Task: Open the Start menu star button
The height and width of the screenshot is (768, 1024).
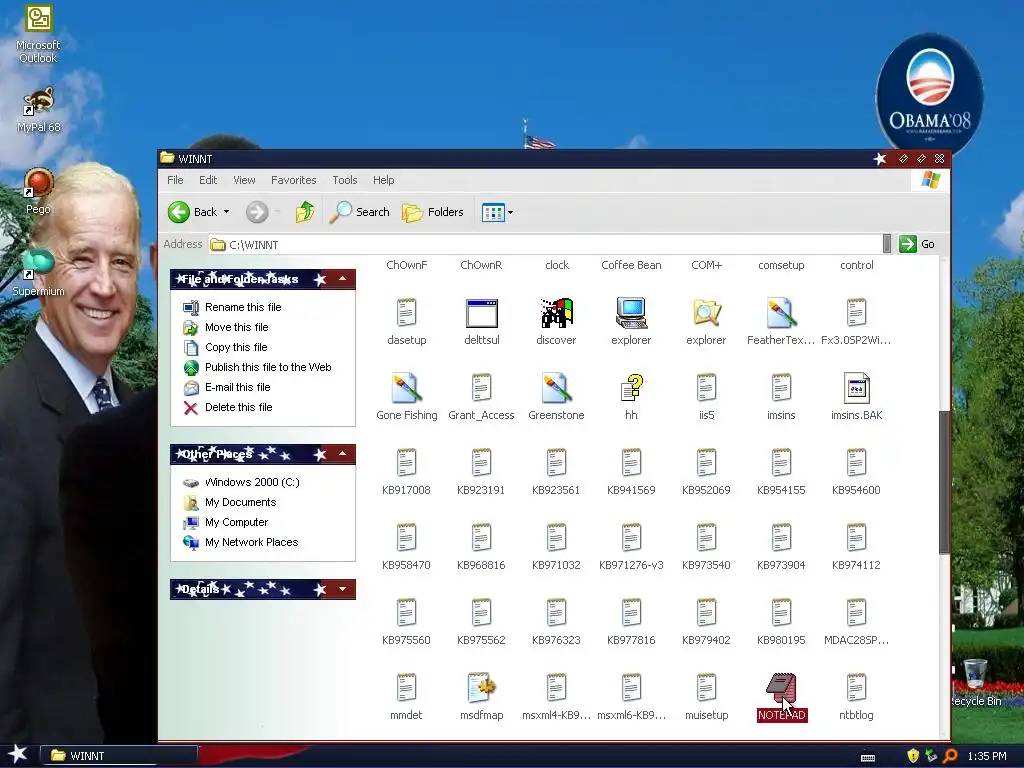Action: tap(18, 755)
